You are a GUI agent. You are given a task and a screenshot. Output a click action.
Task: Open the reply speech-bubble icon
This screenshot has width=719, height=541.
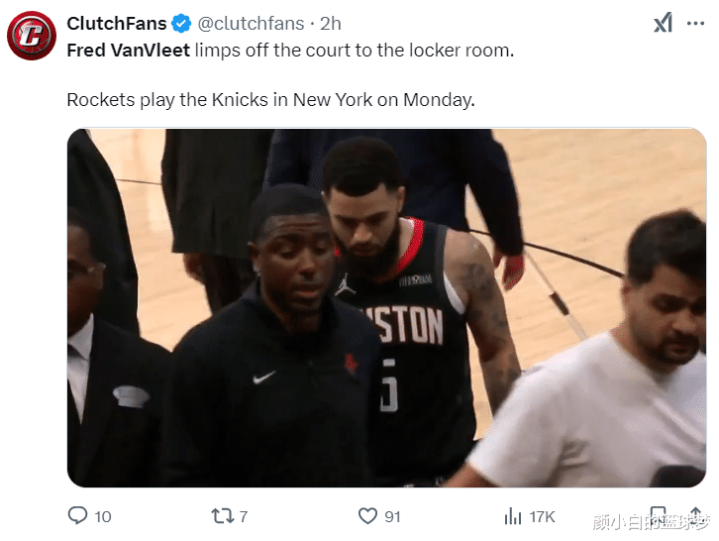coord(77,515)
